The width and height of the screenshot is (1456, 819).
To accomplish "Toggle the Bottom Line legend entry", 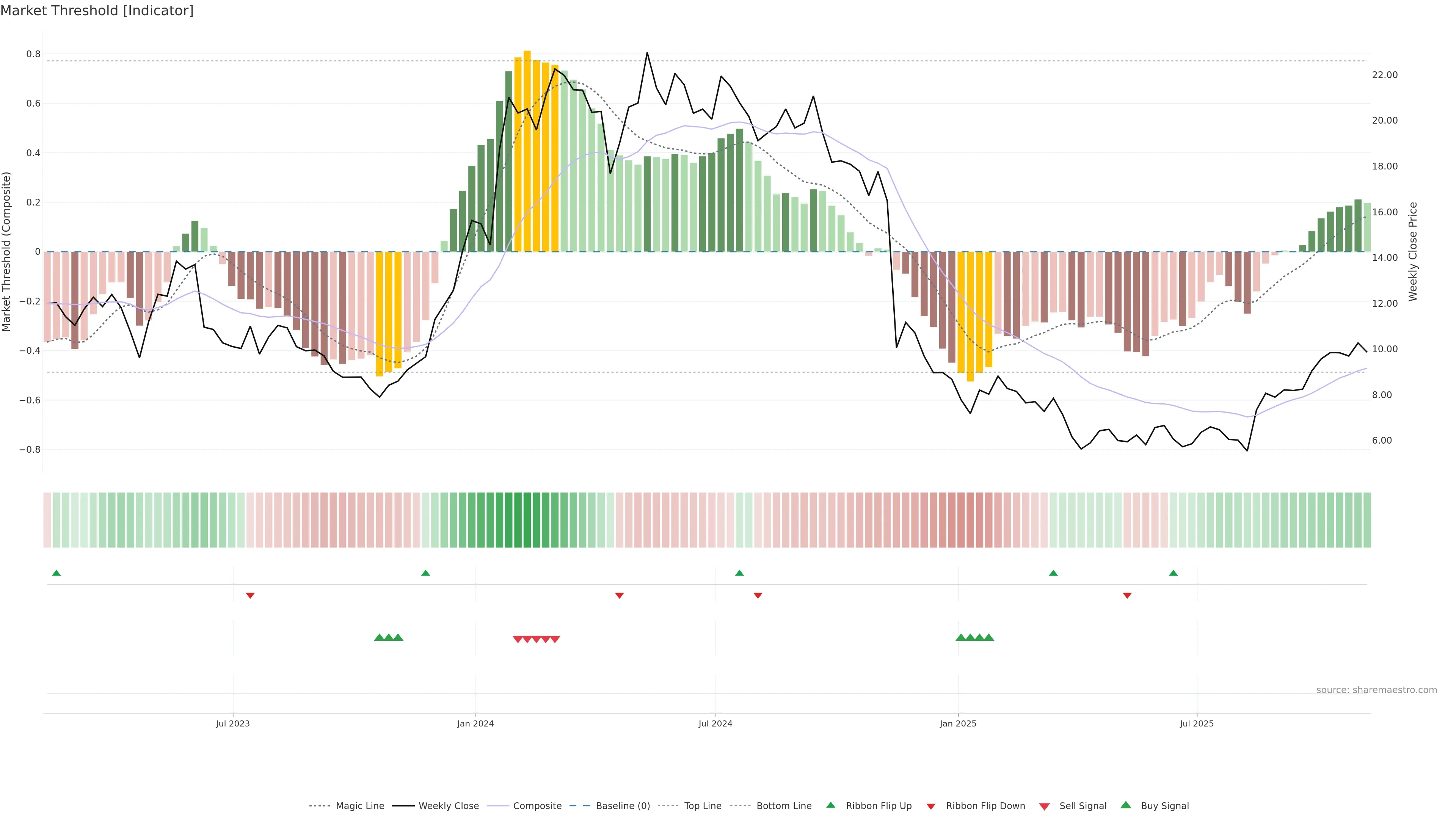I will coord(783,806).
